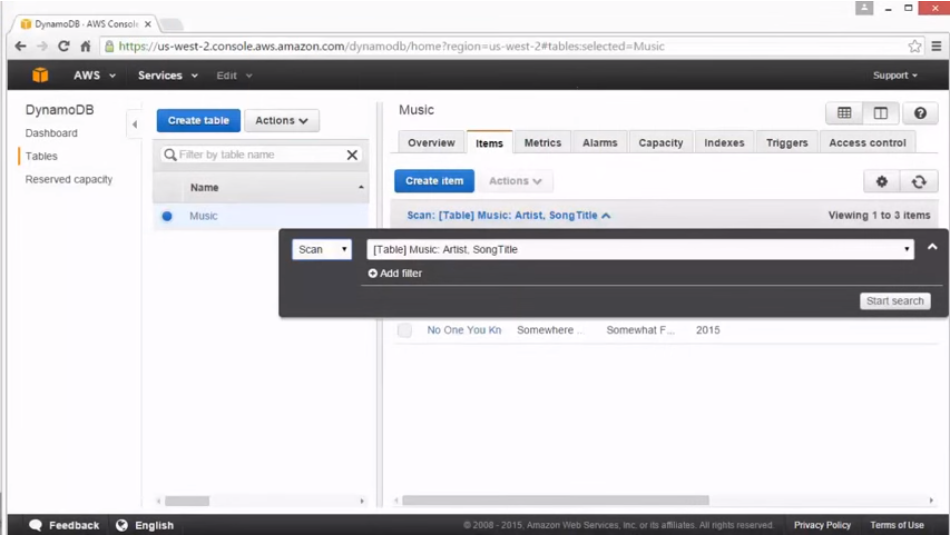This screenshot has height=536, width=952.
Task: Open the Support dropdown menu
Action: click(x=895, y=75)
